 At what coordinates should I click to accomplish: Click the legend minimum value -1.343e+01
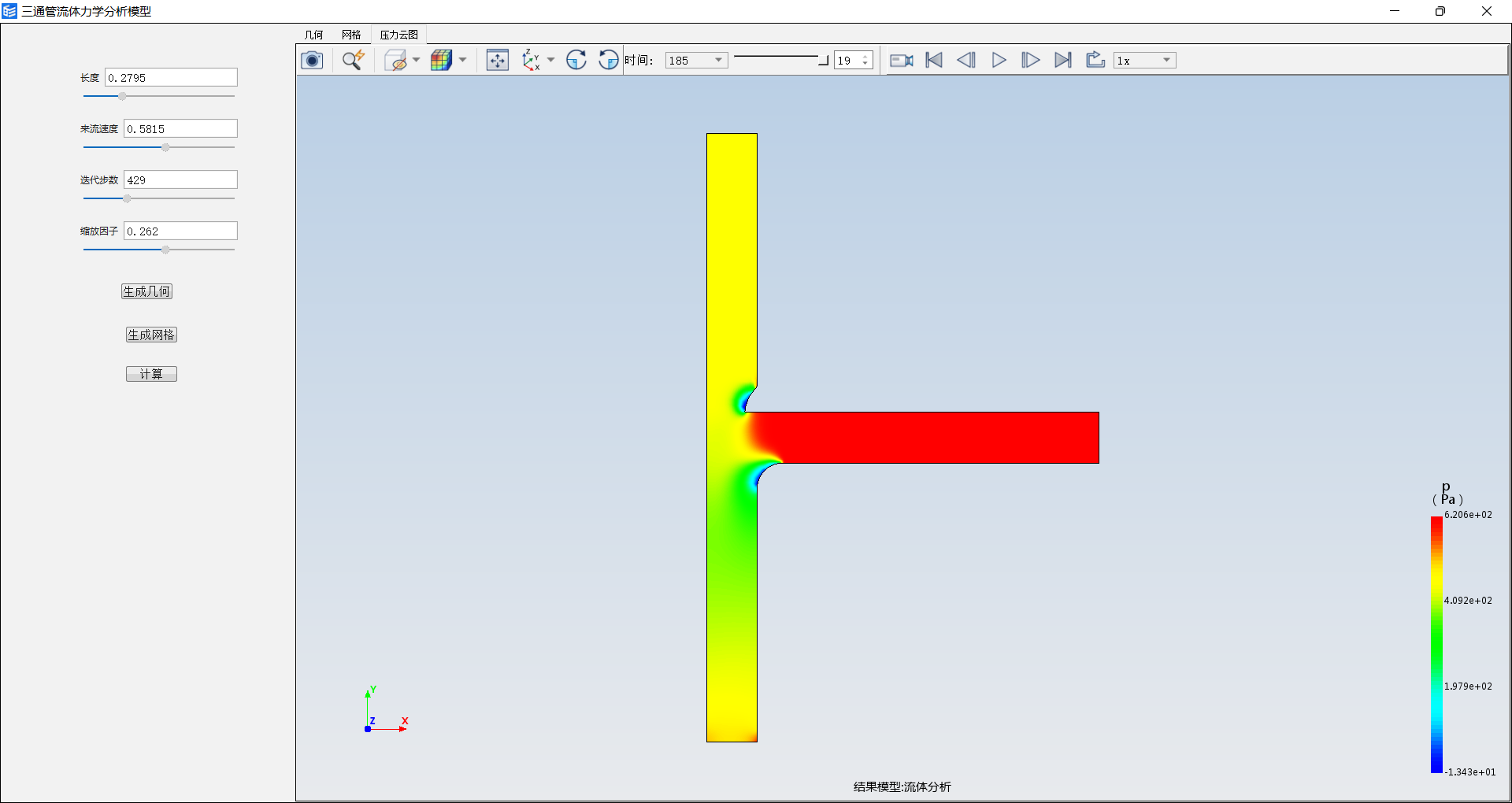point(1470,772)
